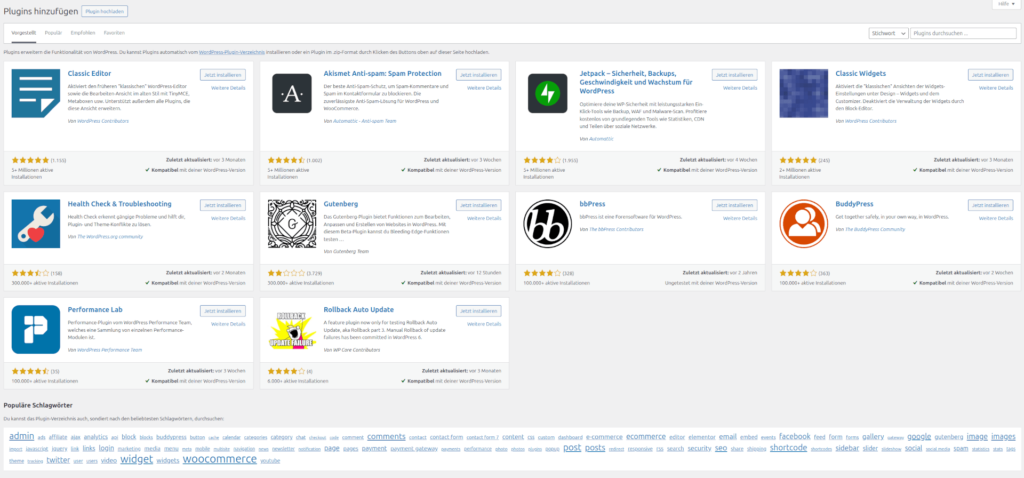Switch to the Vorgestellt tab
1024x478 pixels.
tap(24, 33)
